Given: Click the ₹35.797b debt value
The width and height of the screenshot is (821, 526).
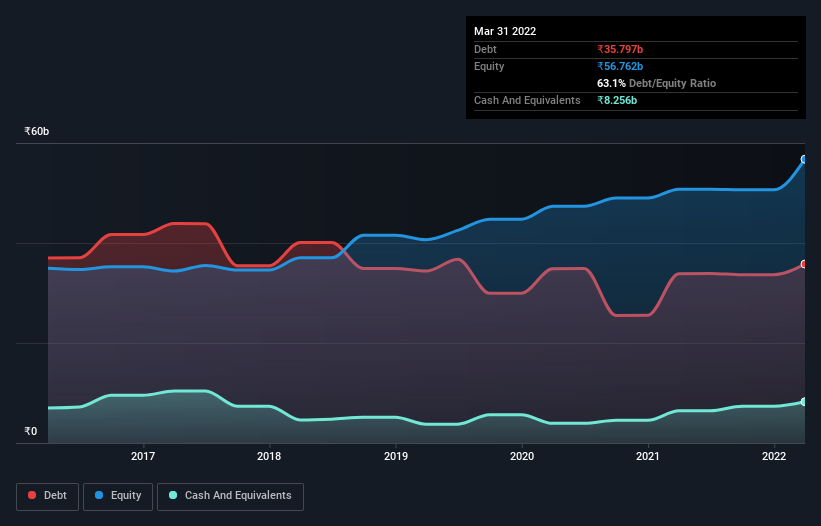Looking at the screenshot, I should coord(620,49).
